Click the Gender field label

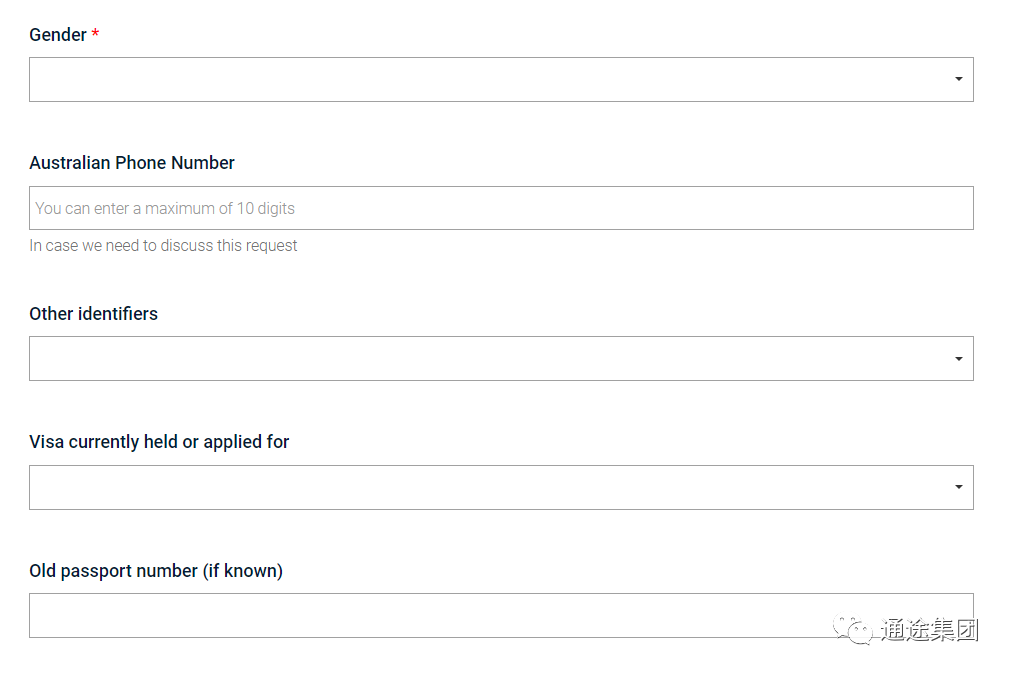[58, 35]
